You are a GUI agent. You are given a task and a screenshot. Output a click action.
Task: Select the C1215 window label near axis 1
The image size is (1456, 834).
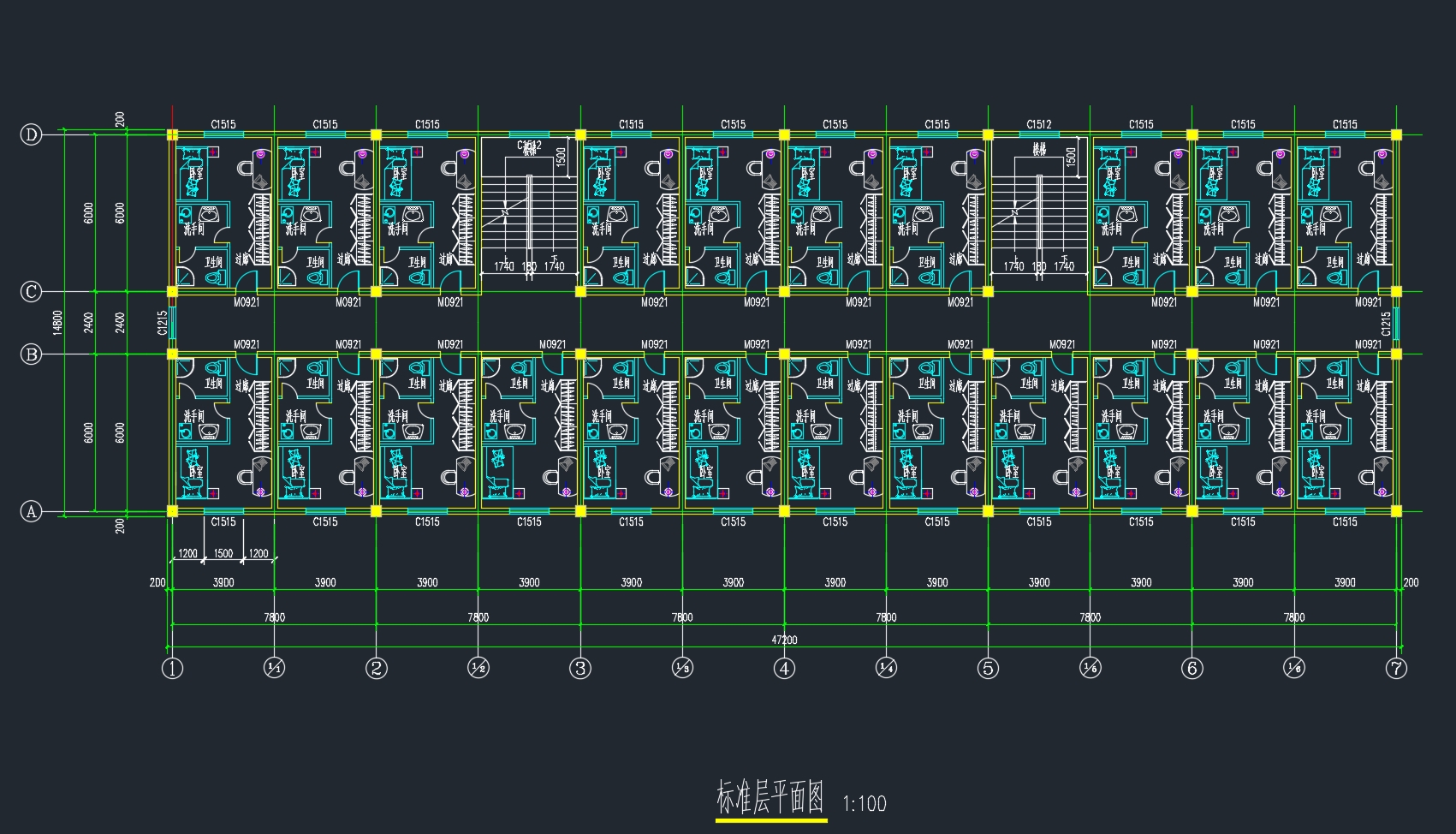point(162,323)
